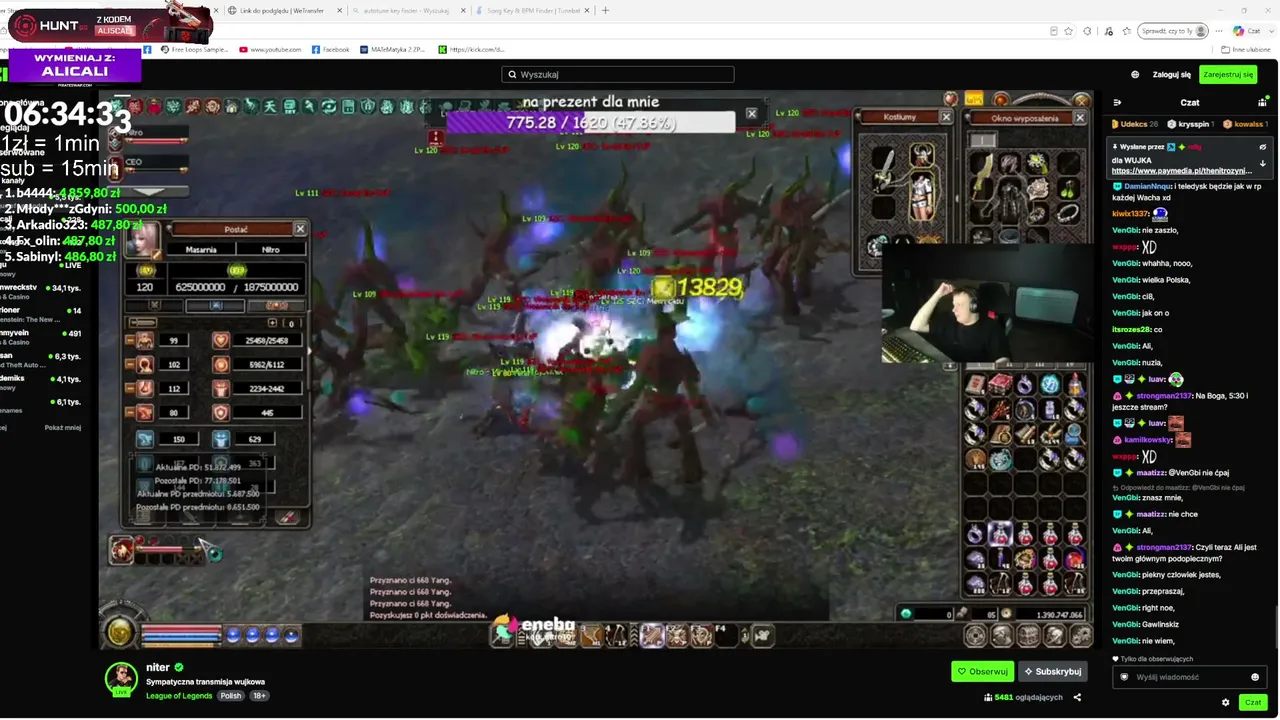Image resolution: width=1280 pixels, height=720 pixels.
Task: Select the "League of Legends" category link
Action: [179, 696]
